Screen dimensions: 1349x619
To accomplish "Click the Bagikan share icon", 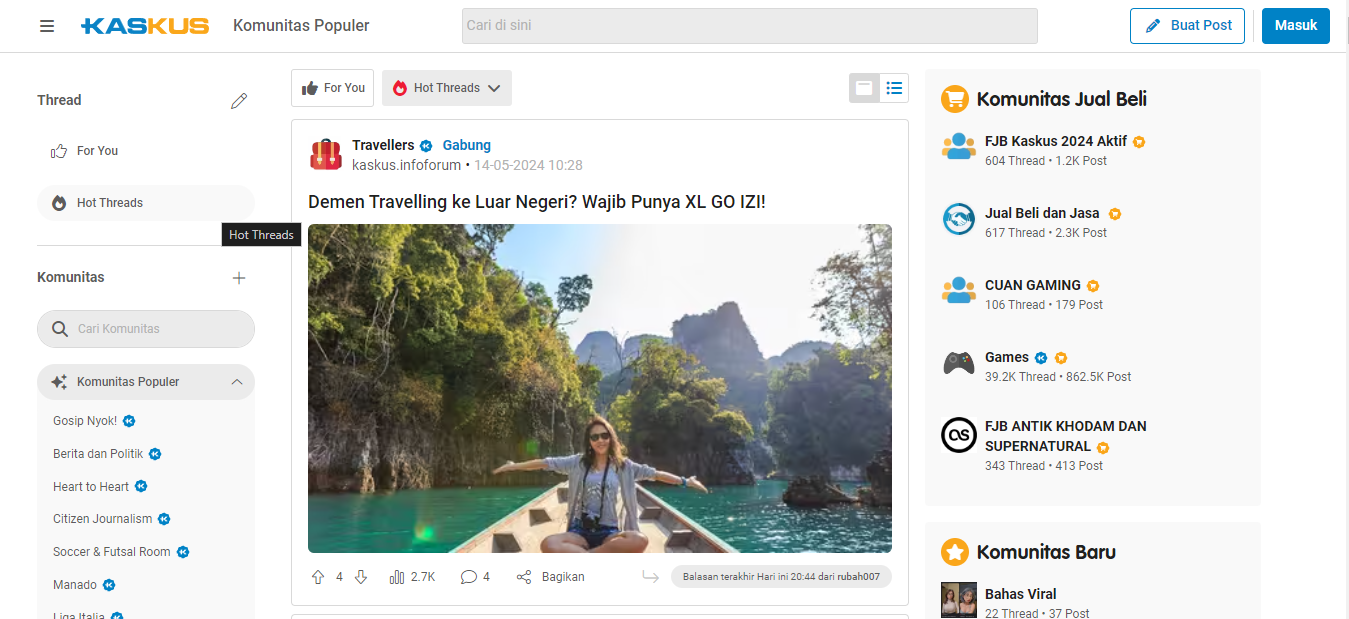I will [x=524, y=577].
